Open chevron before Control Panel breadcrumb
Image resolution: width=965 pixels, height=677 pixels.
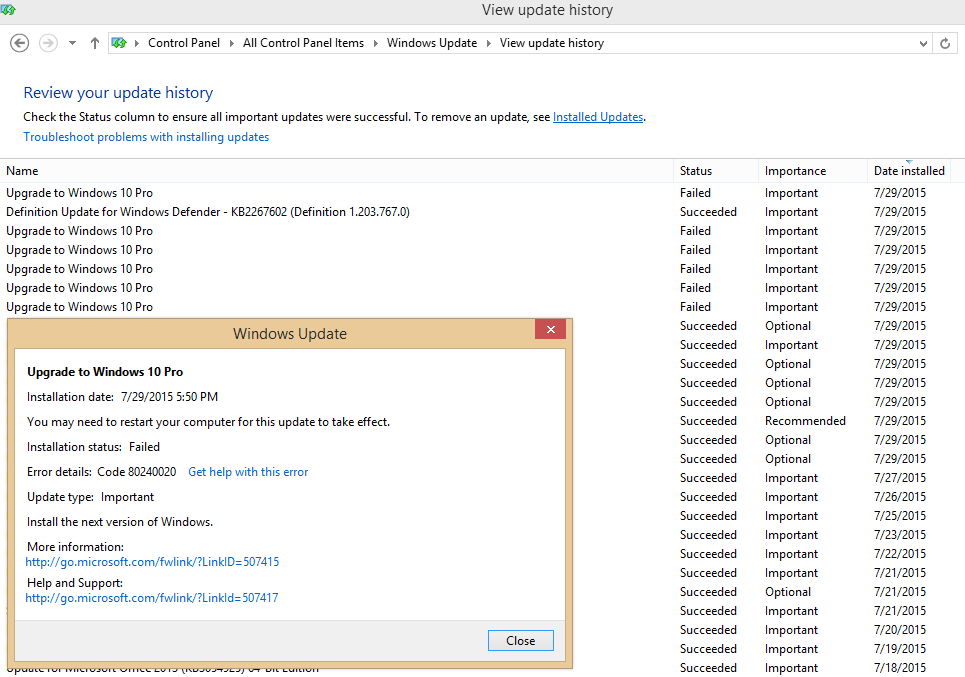pos(137,43)
